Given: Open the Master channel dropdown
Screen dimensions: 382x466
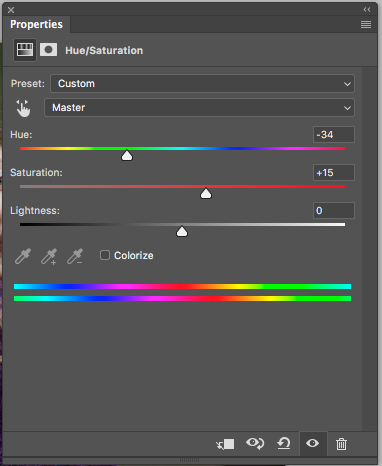Looking at the screenshot, I should coord(199,108).
